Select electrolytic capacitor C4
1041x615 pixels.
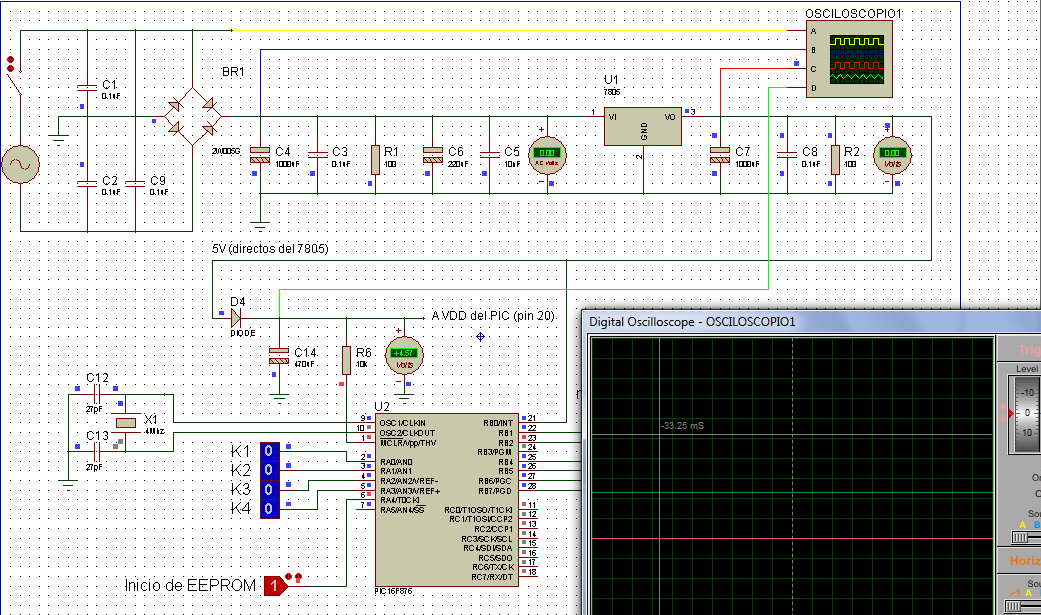pos(260,155)
